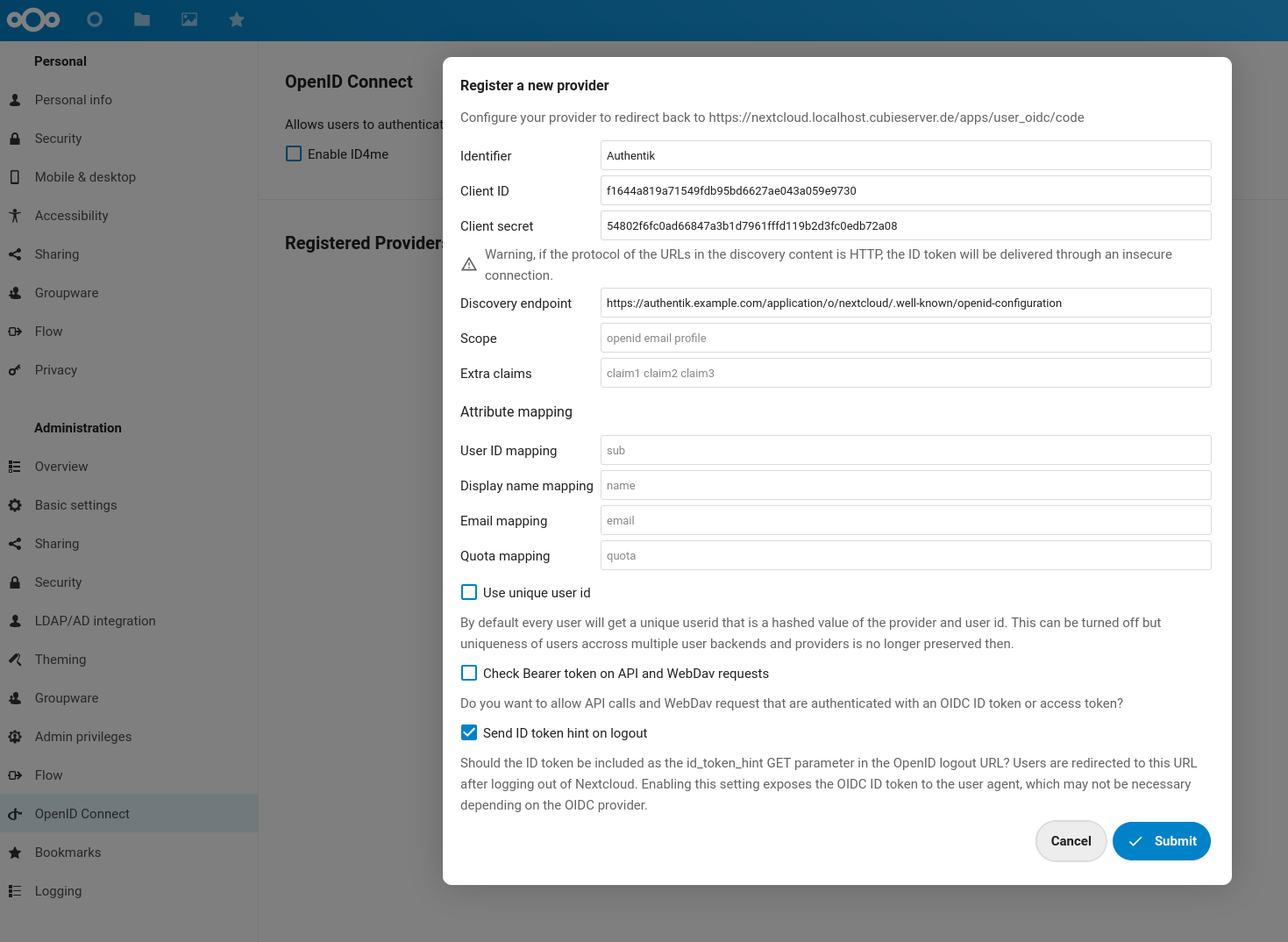The width and height of the screenshot is (1288, 942).
Task: Click the lock icon beside personal Security
Action: (15, 139)
